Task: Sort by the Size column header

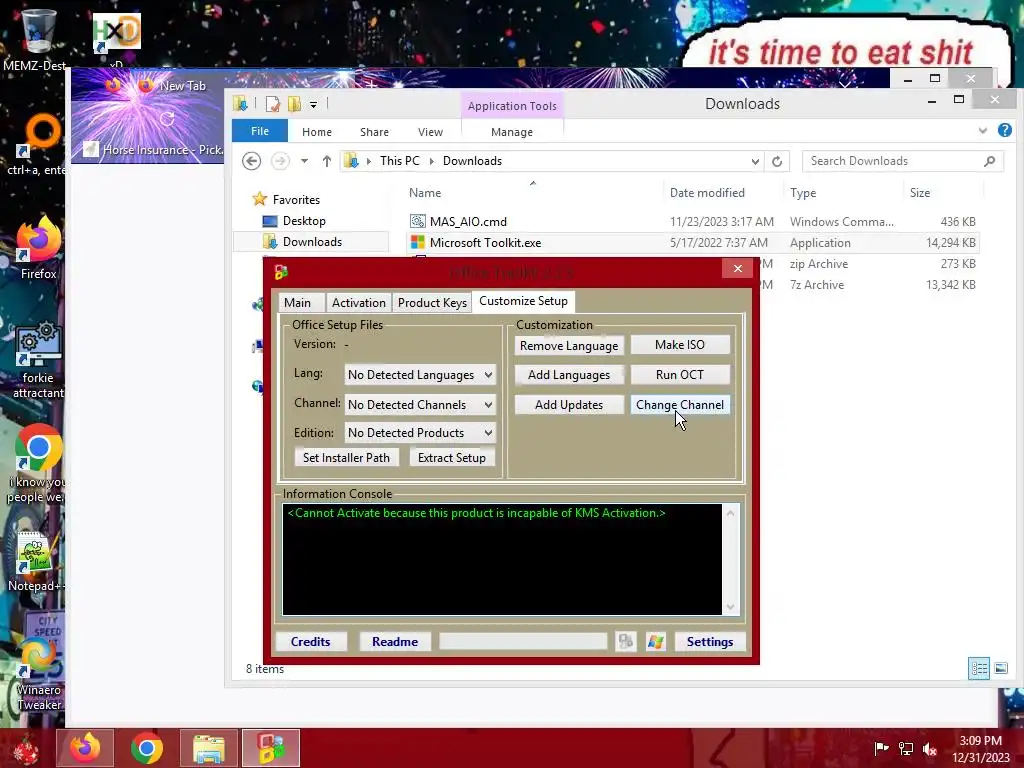Action: pyautogui.click(x=920, y=193)
